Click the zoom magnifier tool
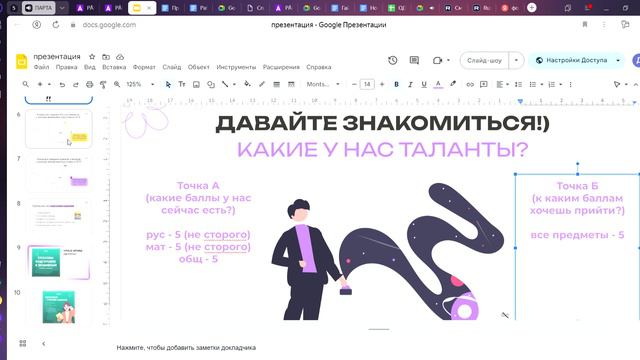640x360 pixels. pyautogui.click(x=117, y=84)
